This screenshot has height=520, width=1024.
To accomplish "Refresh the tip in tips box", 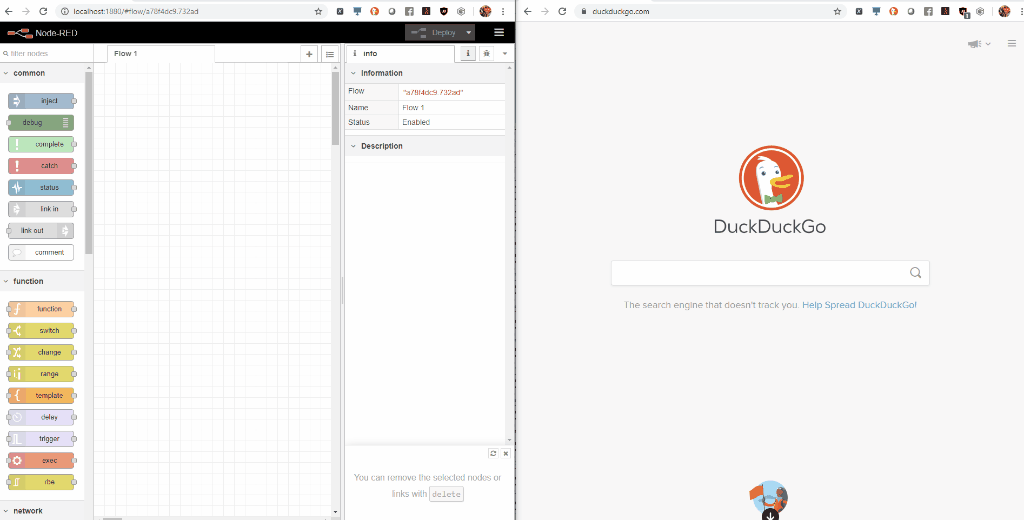I will point(493,453).
